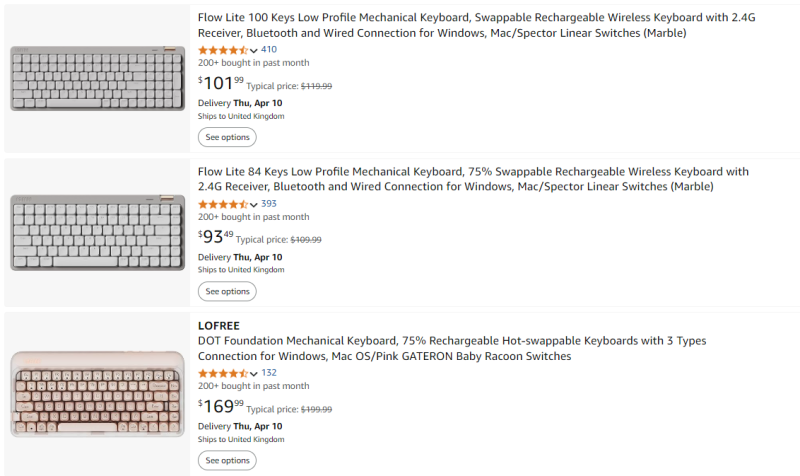Click the star rating of Flow Lite 100 Keys

(223, 50)
